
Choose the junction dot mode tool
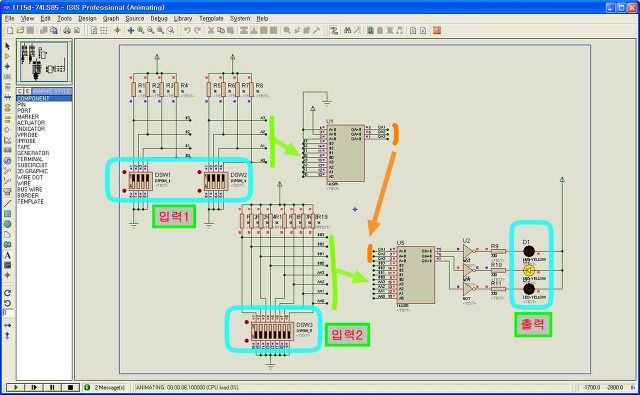coord(7,66)
